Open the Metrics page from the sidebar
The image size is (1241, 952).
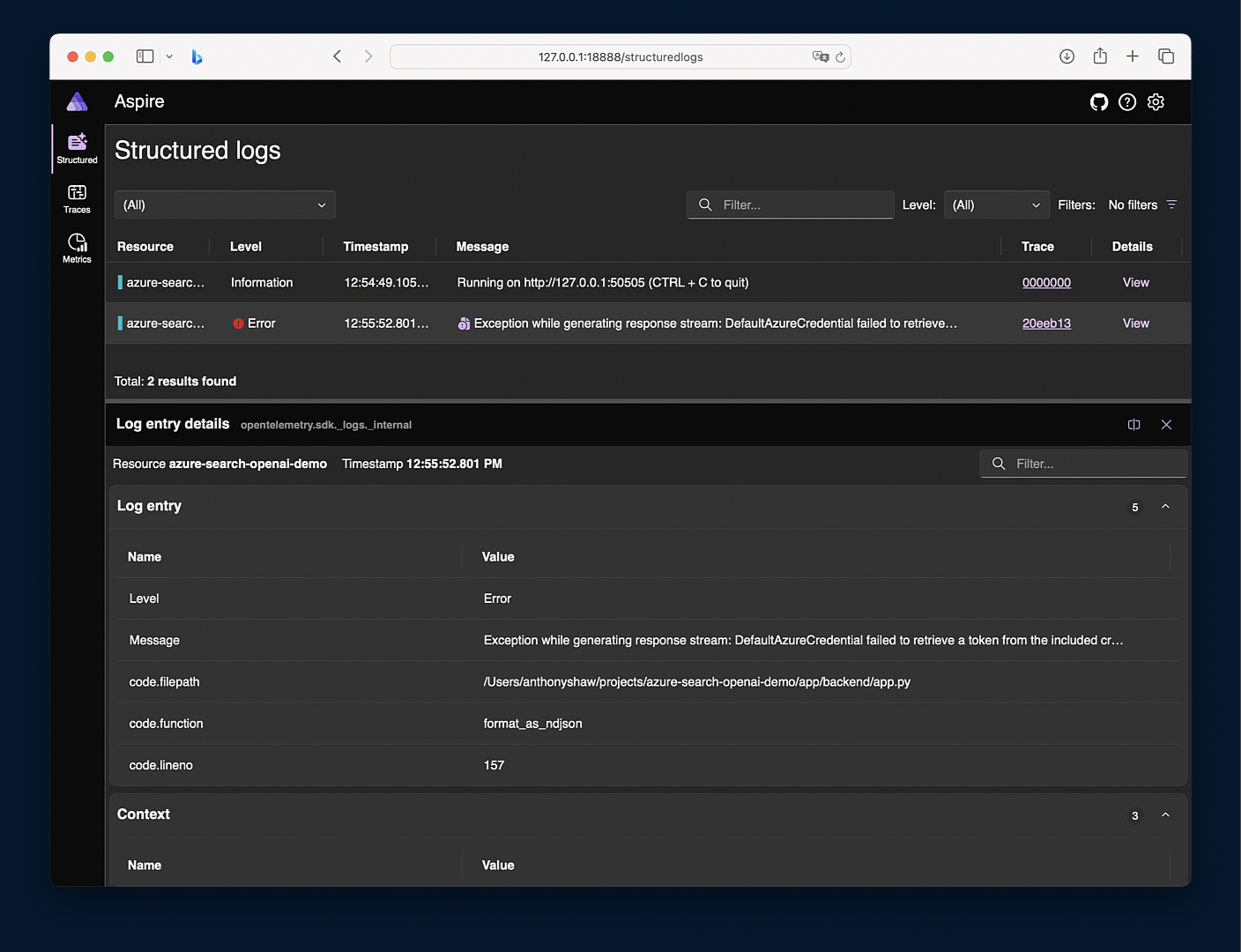77,249
